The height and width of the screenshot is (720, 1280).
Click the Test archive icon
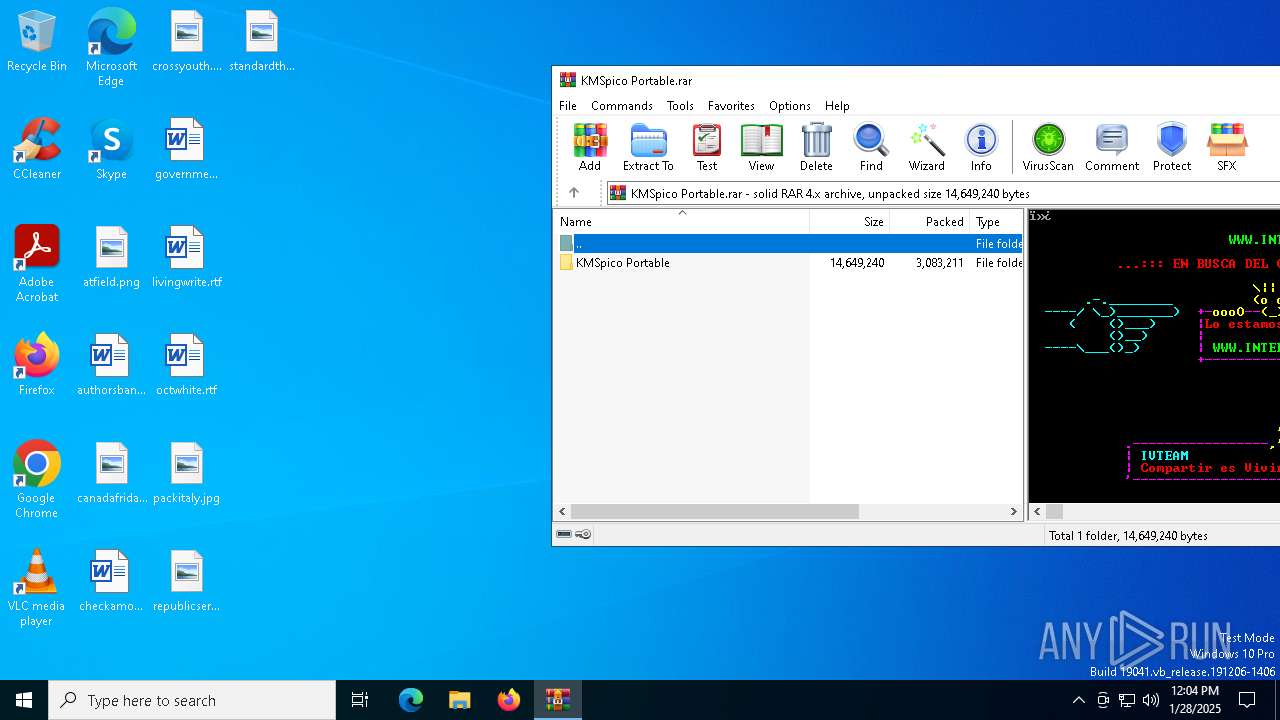pyautogui.click(x=707, y=147)
